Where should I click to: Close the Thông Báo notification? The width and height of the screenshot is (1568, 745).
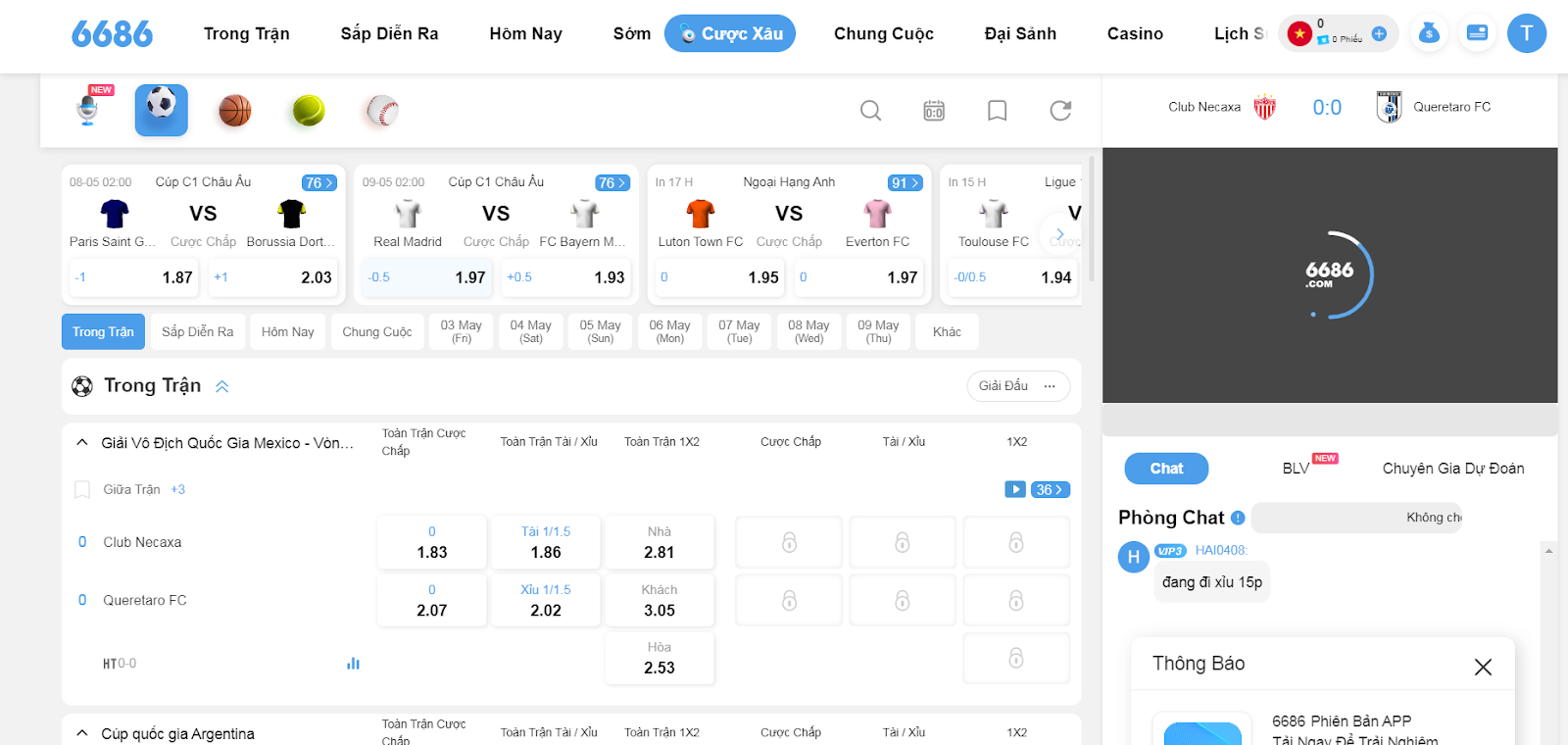click(x=1483, y=667)
